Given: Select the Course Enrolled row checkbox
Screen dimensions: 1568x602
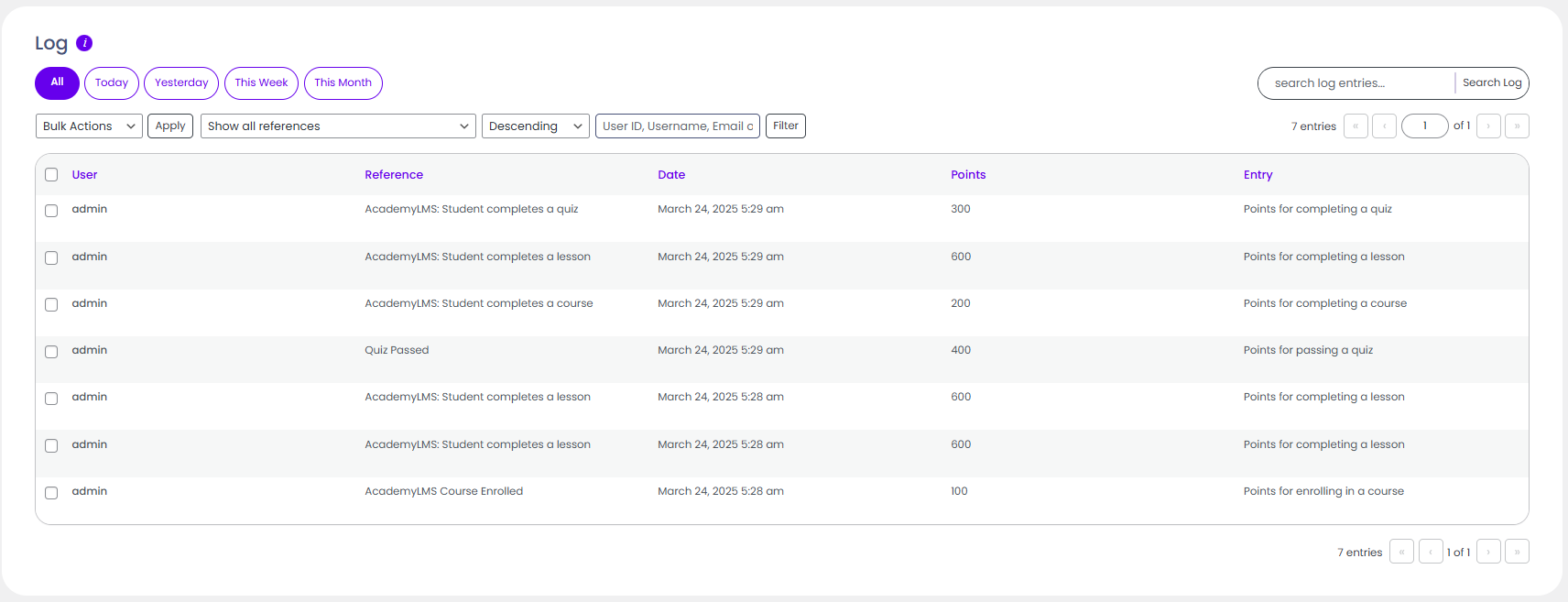Looking at the screenshot, I should (51, 493).
